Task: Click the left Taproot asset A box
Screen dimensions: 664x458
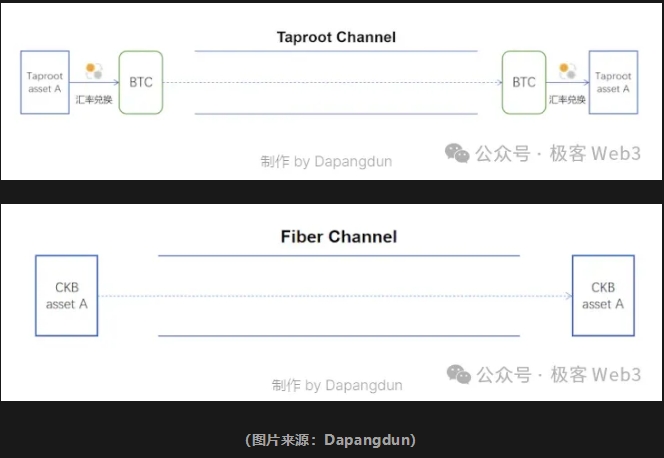Action: tap(45, 82)
